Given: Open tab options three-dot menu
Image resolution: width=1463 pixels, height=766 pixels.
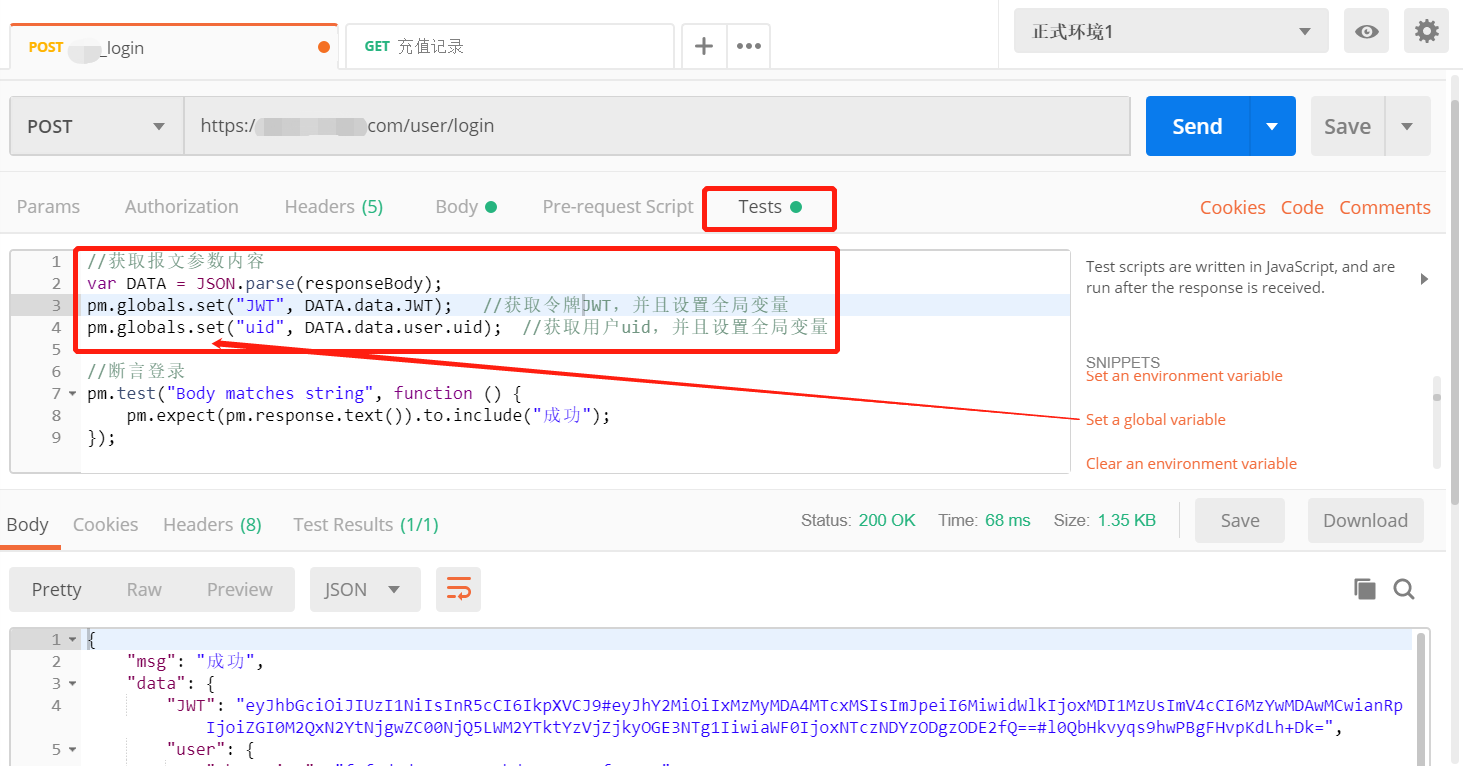Looking at the screenshot, I should [749, 46].
